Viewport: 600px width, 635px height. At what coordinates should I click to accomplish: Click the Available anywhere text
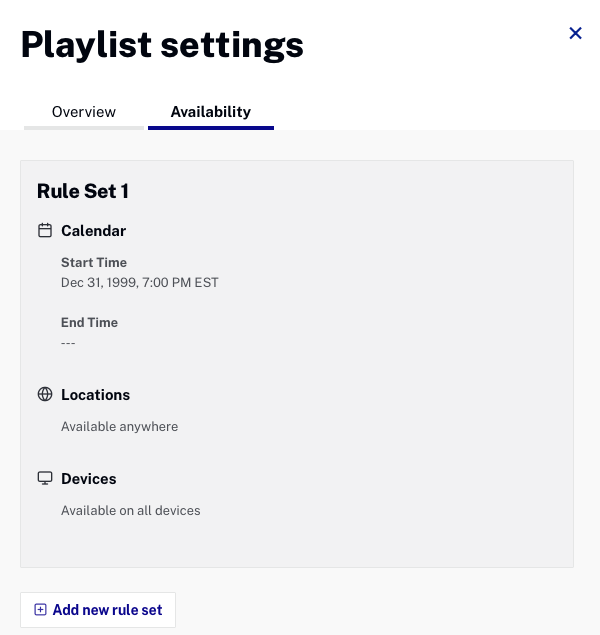119,426
